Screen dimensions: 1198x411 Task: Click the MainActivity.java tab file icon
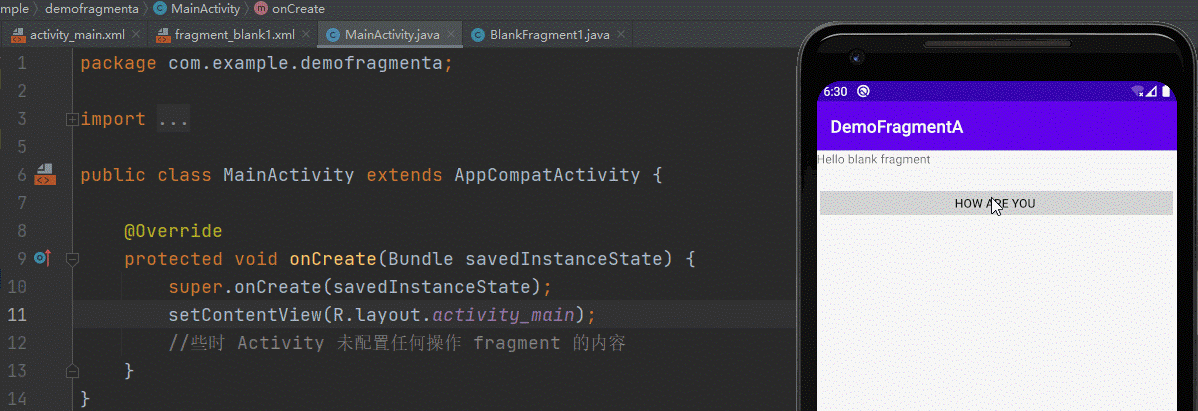pos(332,35)
